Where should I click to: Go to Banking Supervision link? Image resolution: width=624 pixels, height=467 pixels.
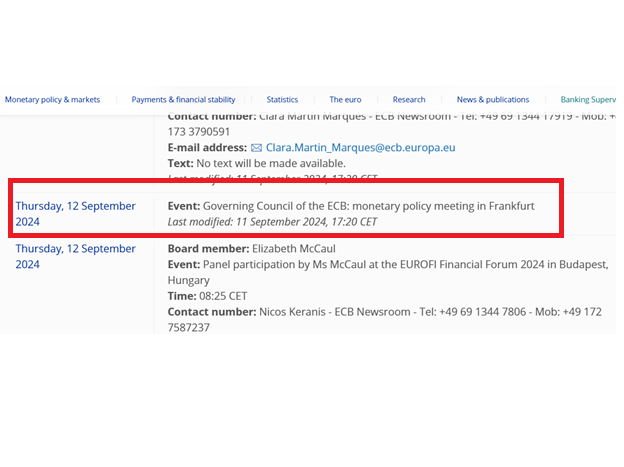[588, 100]
